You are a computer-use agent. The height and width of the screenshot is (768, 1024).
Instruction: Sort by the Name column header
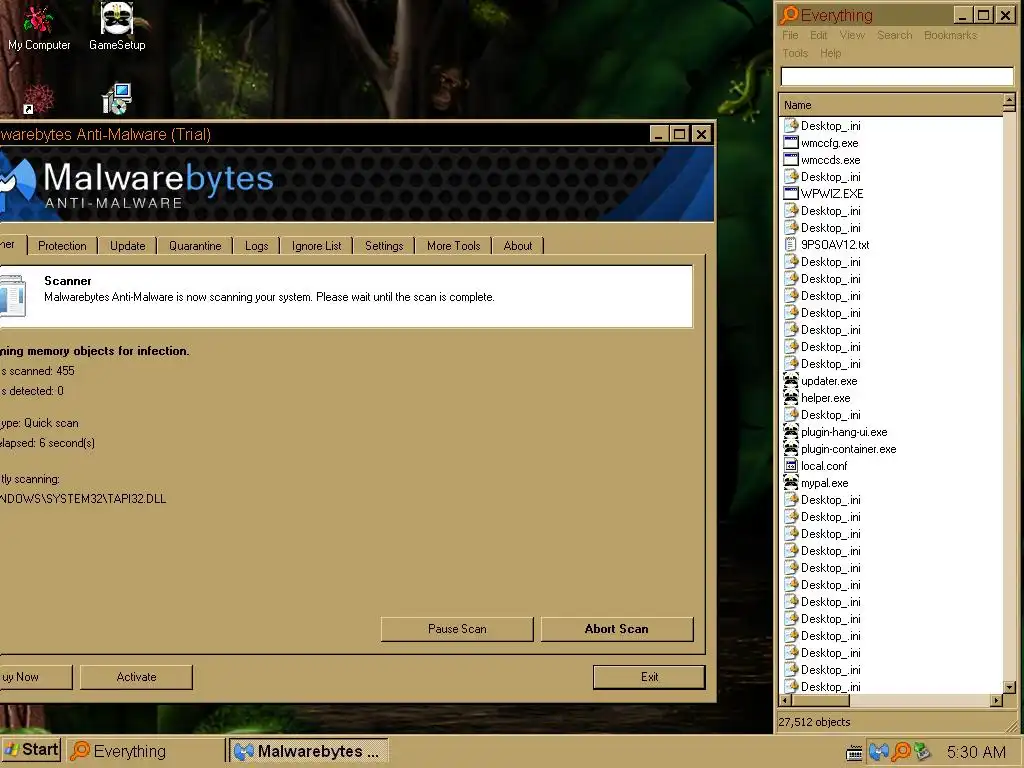(891, 104)
